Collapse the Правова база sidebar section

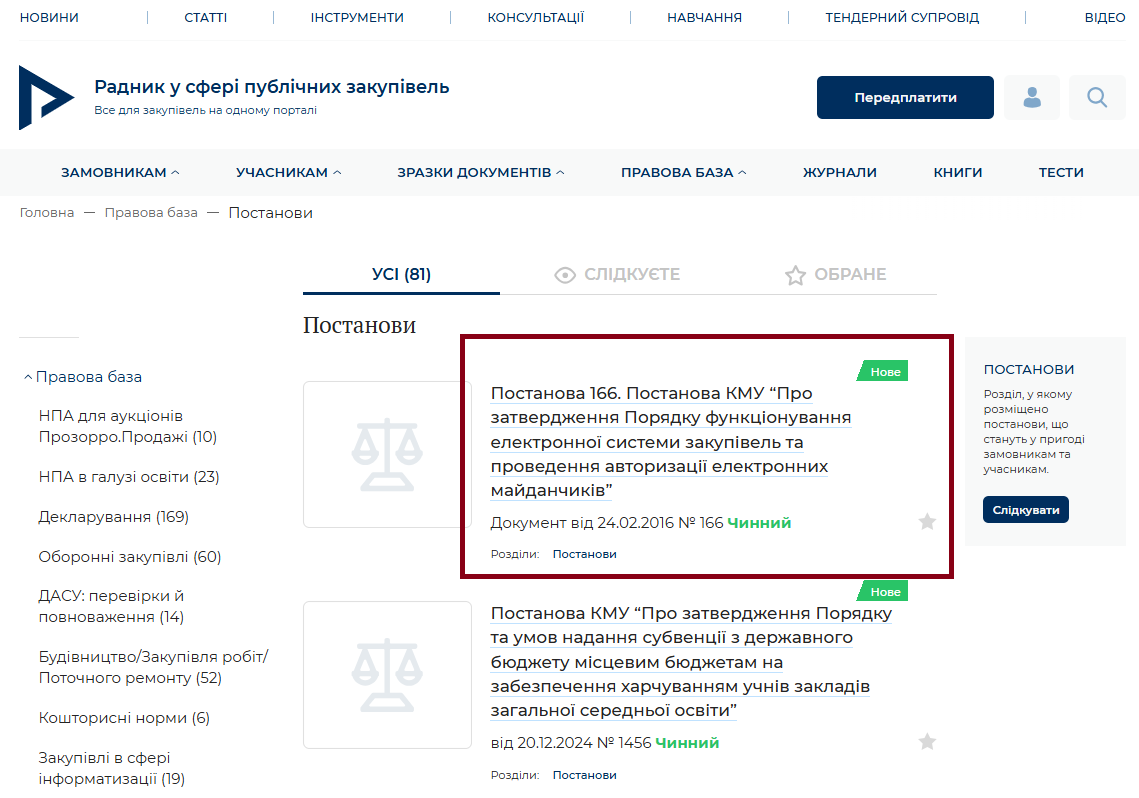click(83, 377)
